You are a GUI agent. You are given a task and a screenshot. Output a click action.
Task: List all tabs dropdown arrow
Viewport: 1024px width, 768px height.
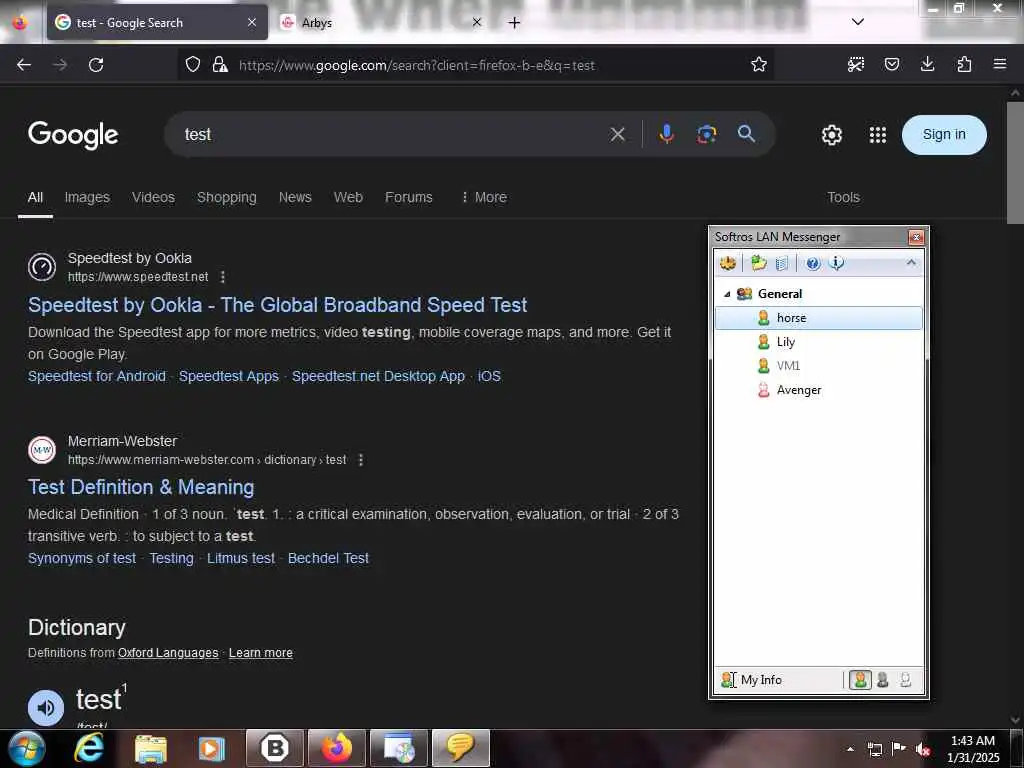(858, 22)
